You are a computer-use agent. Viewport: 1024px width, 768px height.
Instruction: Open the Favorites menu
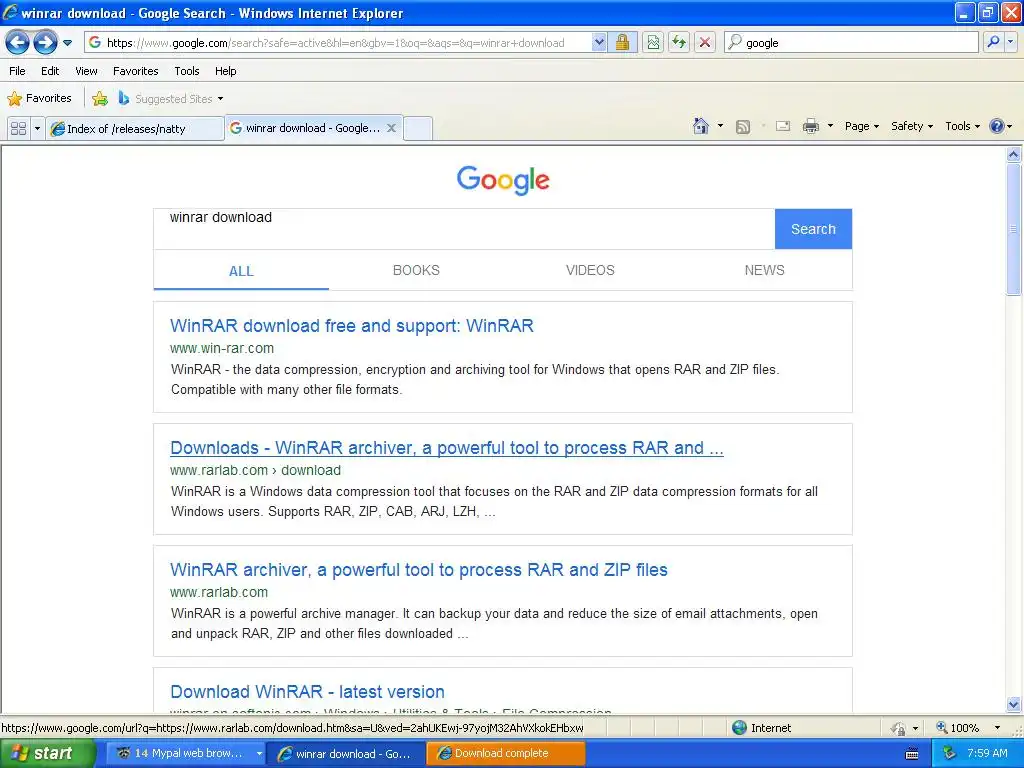pos(135,71)
